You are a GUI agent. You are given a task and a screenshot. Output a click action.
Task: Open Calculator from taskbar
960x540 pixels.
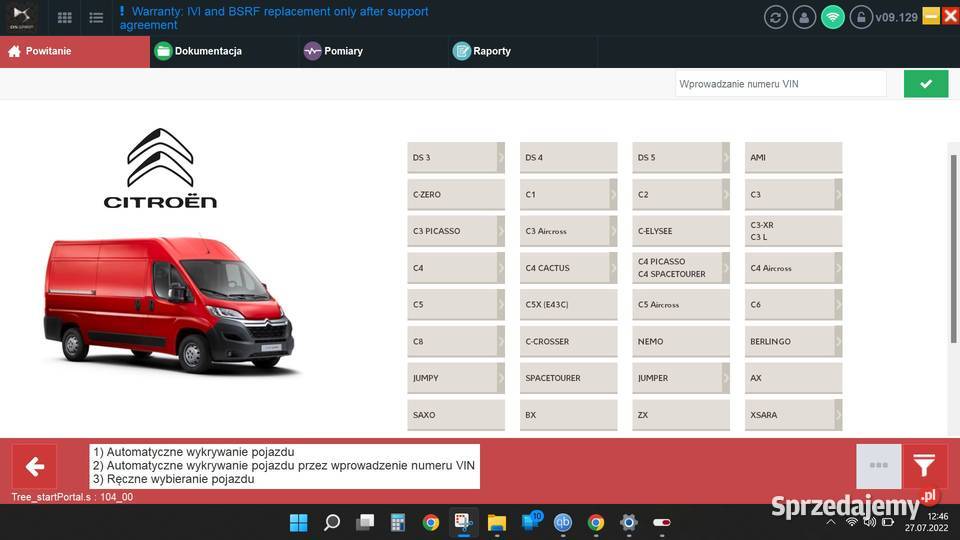click(x=398, y=522)
